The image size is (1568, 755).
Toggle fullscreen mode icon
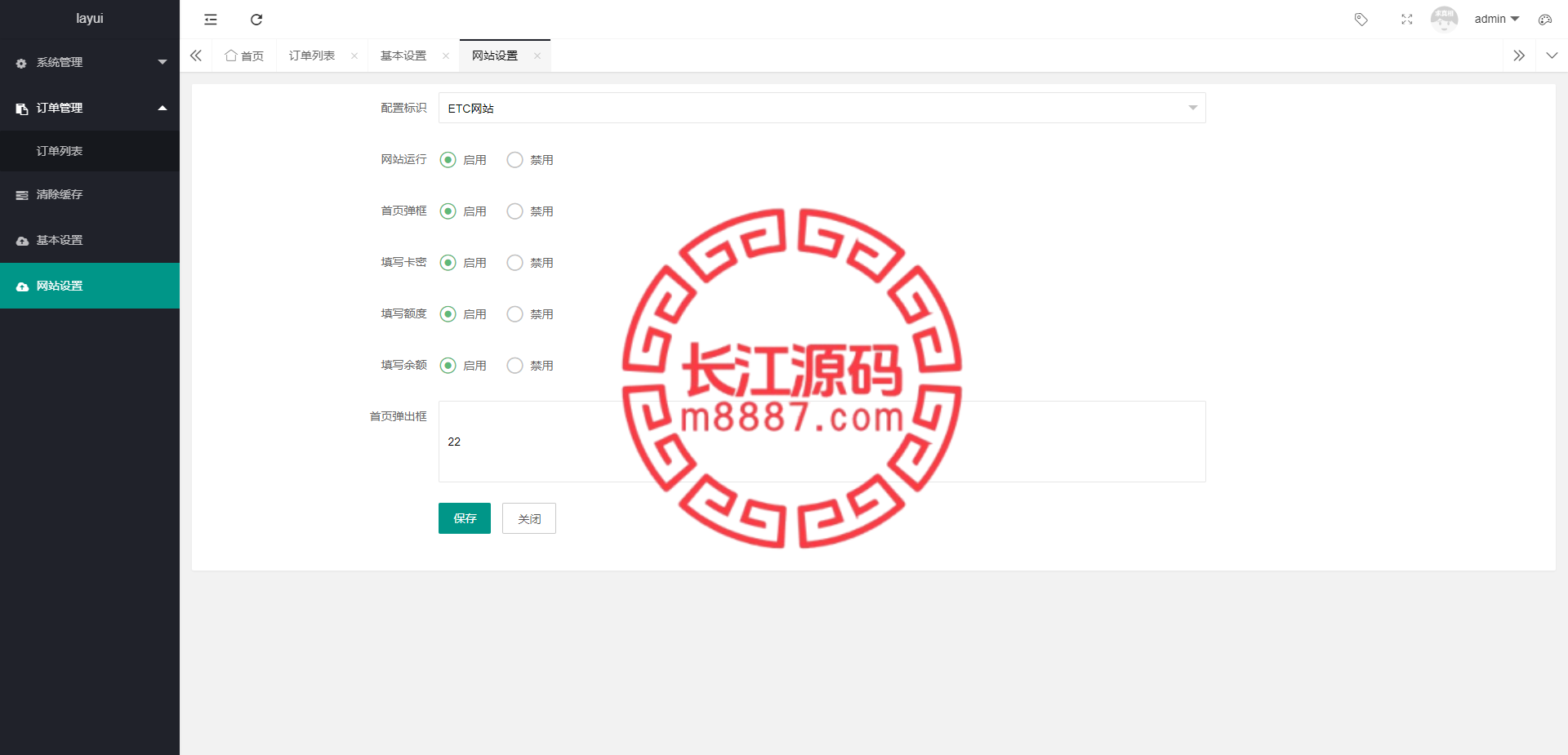(x=1406, y=20)
